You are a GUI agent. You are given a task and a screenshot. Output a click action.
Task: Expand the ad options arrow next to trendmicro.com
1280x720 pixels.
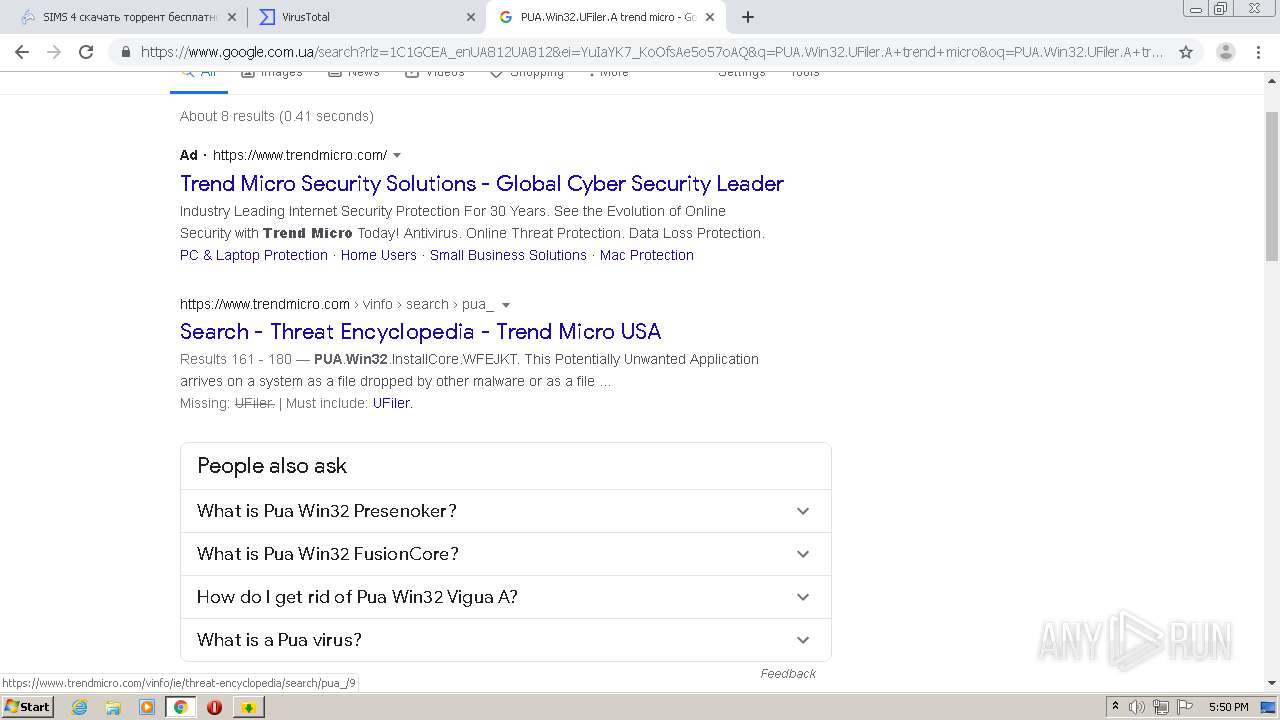(397, 155)
